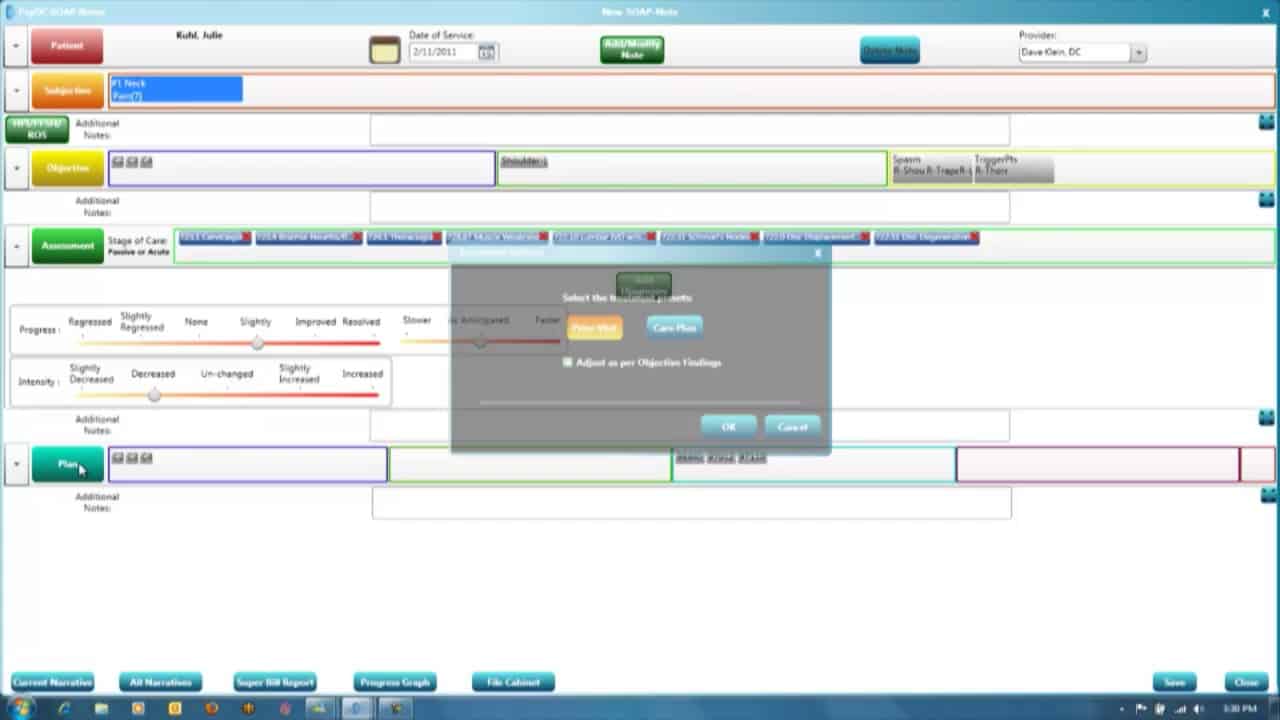Open Firefox from the taskbar
This screenshot has width=1280, height=720.
(211, 708)
